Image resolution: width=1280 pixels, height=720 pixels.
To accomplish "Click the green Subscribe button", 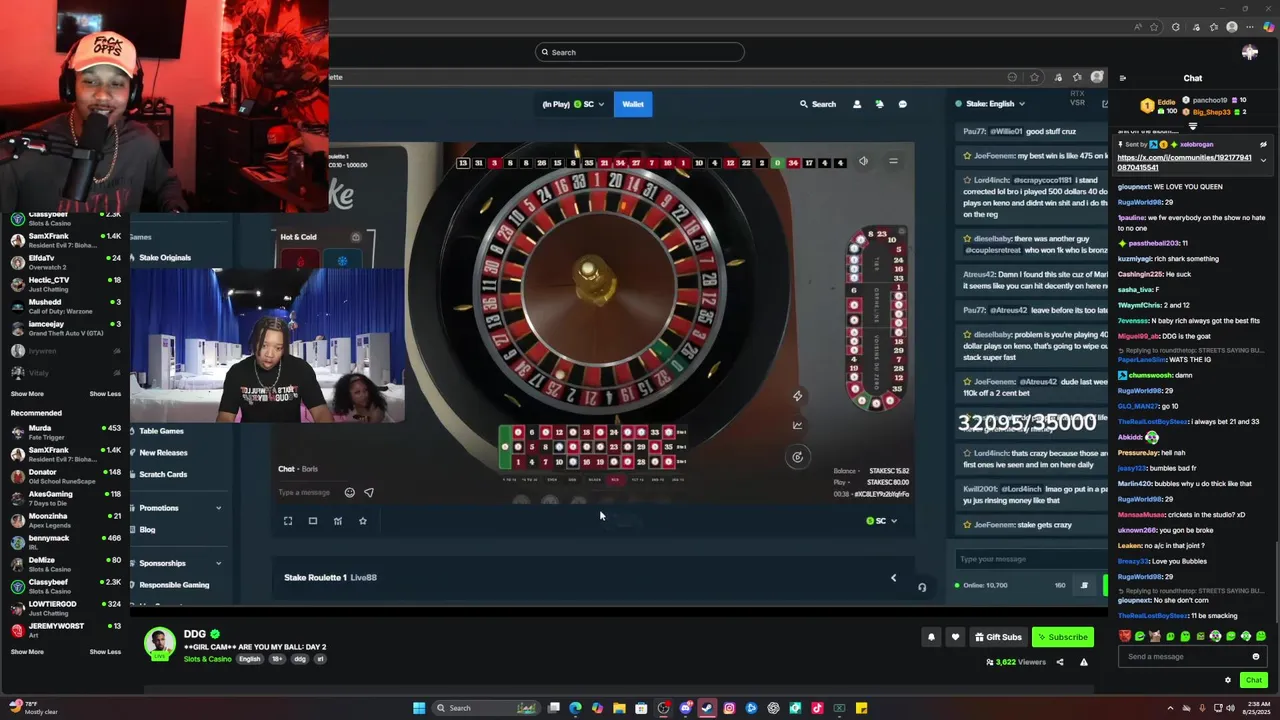I will [x=1062, y=637].
